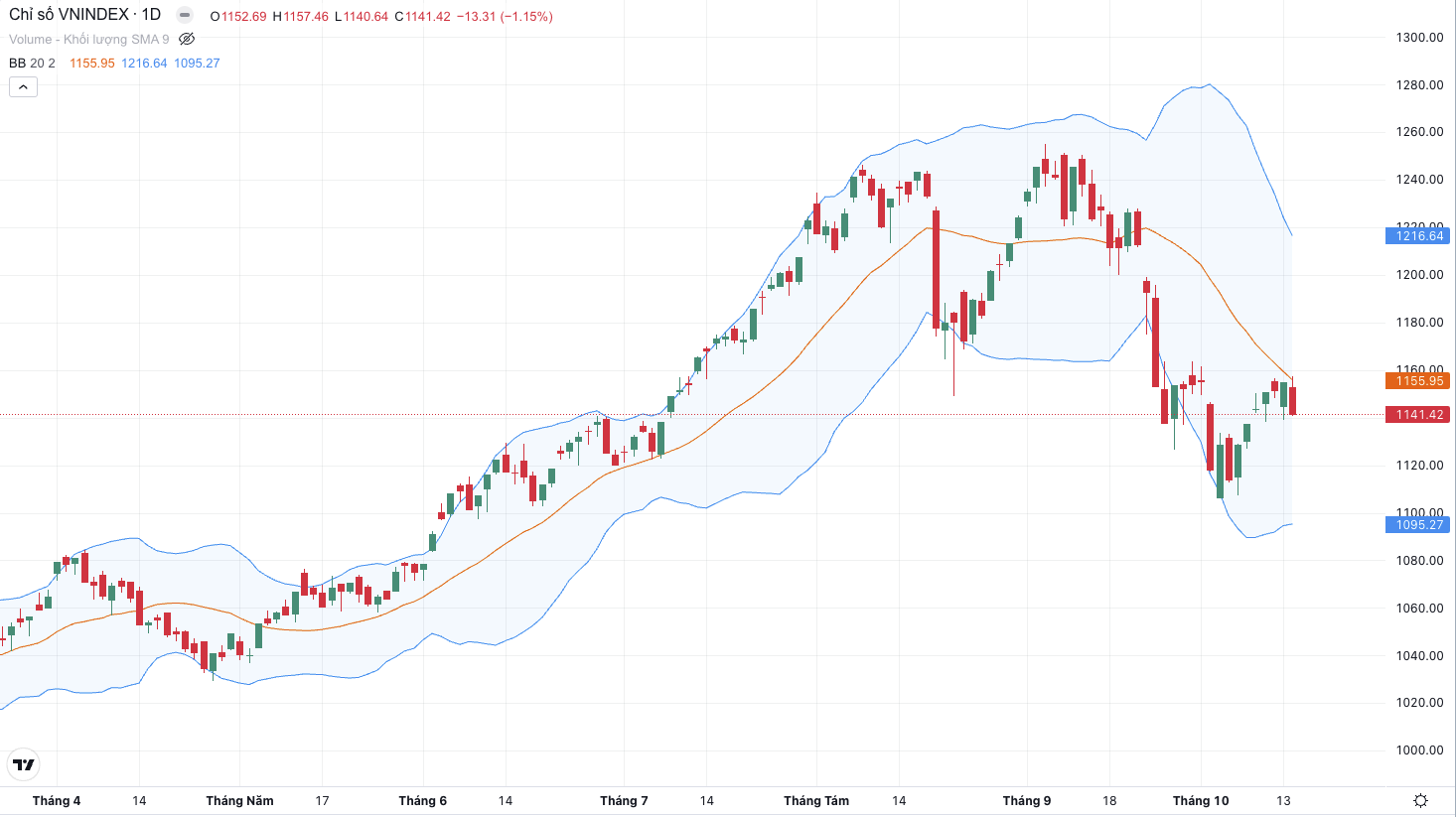Click the TradingView logo icon
The width and height of the screenshot is (1456, 817).
23,764
